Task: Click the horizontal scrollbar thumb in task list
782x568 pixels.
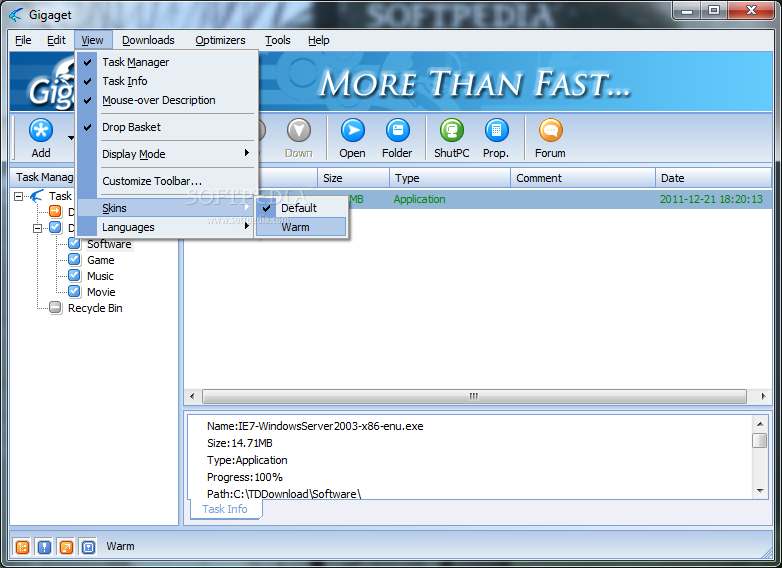Action: [x=474, y=396]
